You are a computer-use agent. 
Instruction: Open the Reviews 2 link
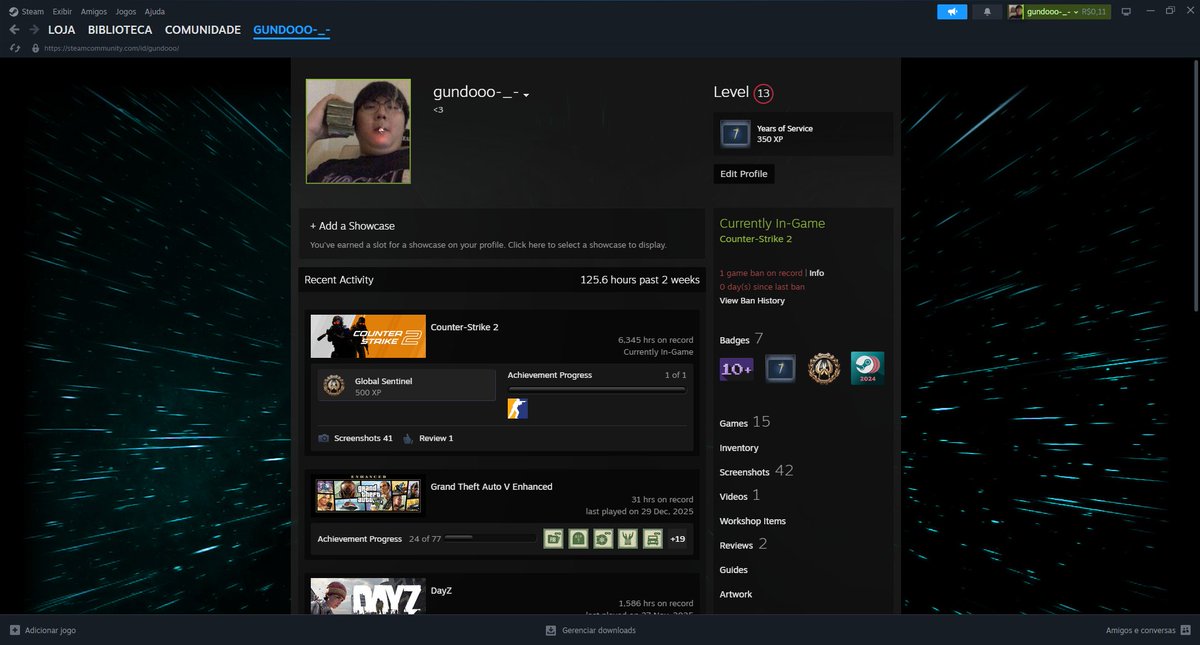click(x=743, y=545)
